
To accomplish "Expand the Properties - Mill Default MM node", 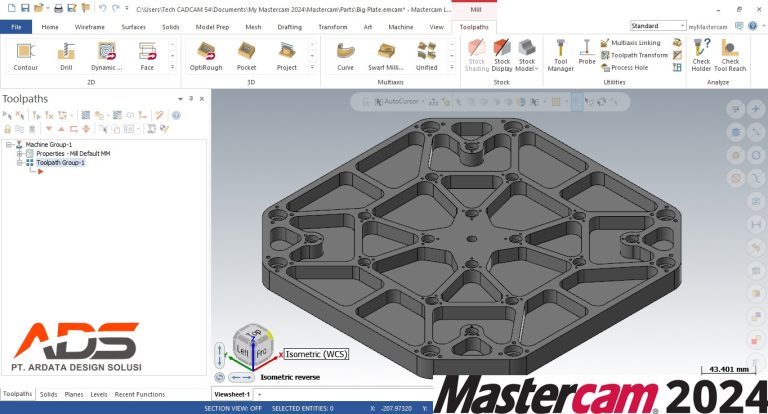I will pyautogui.click(x=20, y=153).
